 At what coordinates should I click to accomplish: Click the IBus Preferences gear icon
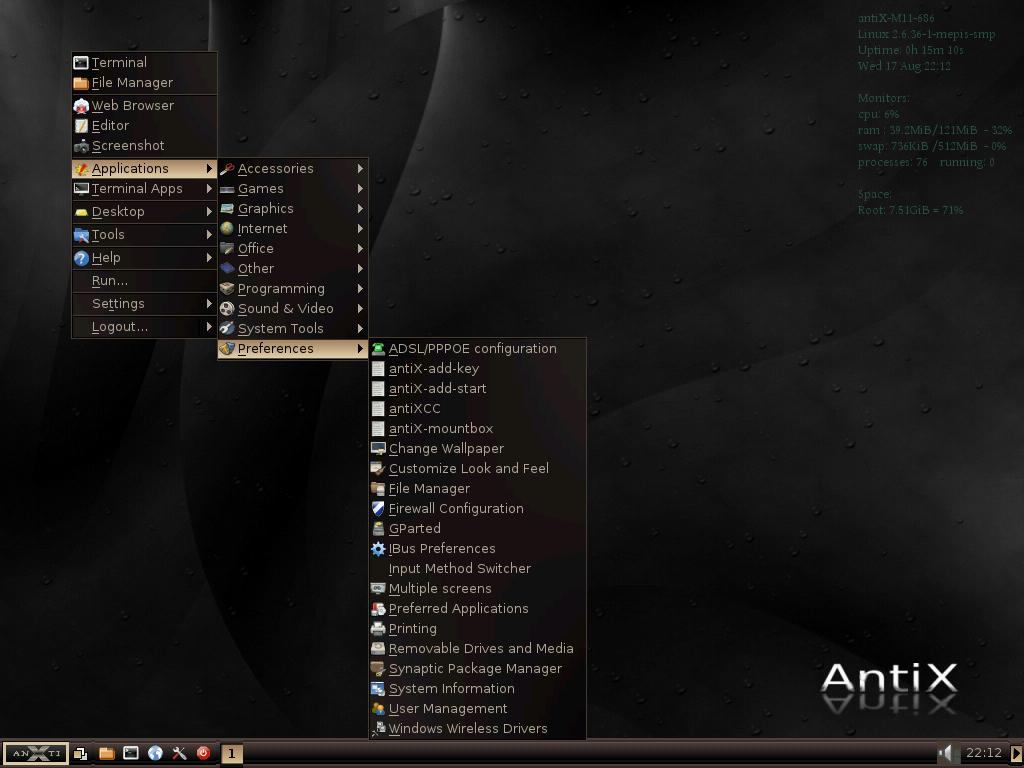click(x=378, y=549)
